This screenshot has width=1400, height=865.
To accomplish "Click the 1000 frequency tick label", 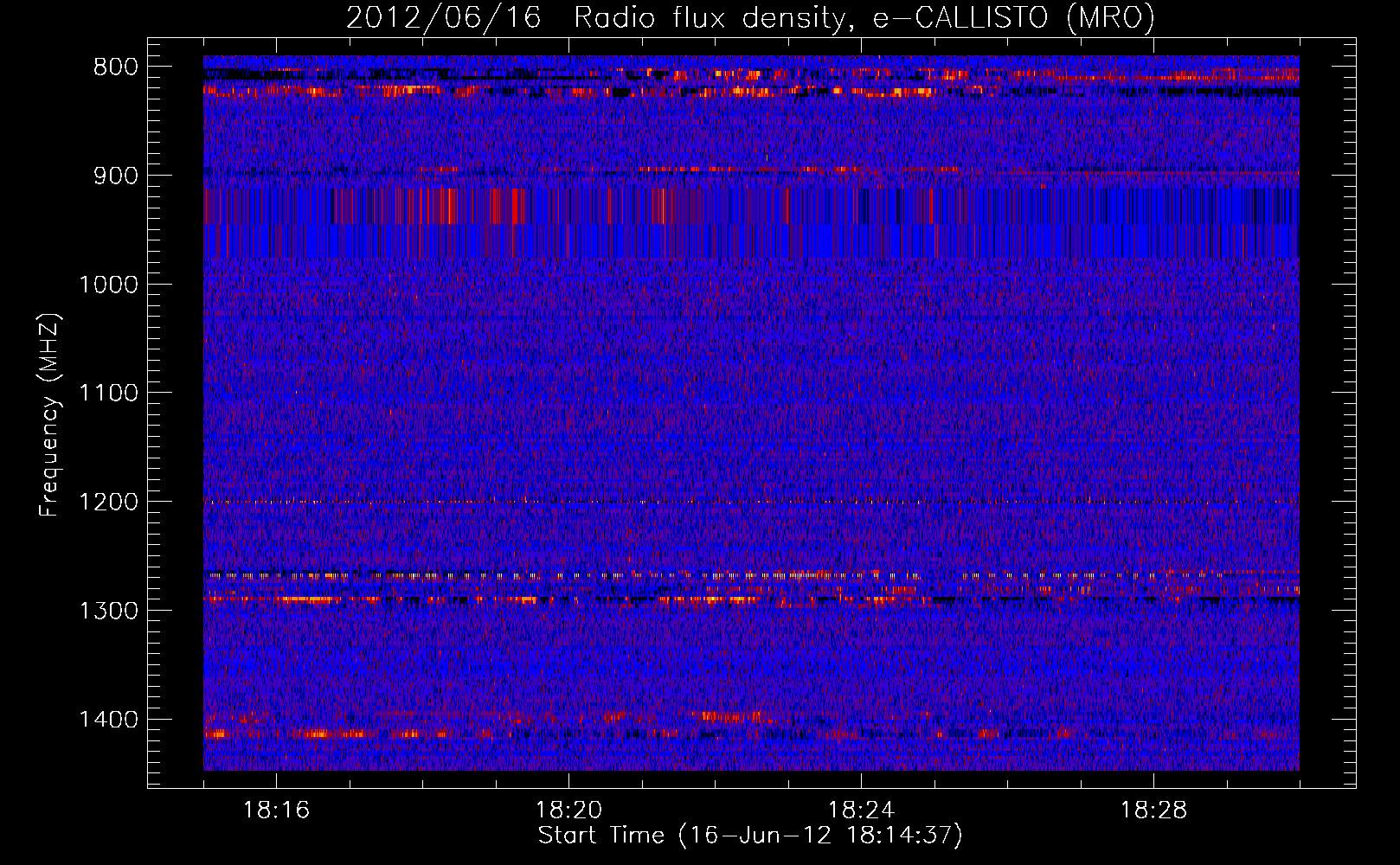I will [108, 285].
